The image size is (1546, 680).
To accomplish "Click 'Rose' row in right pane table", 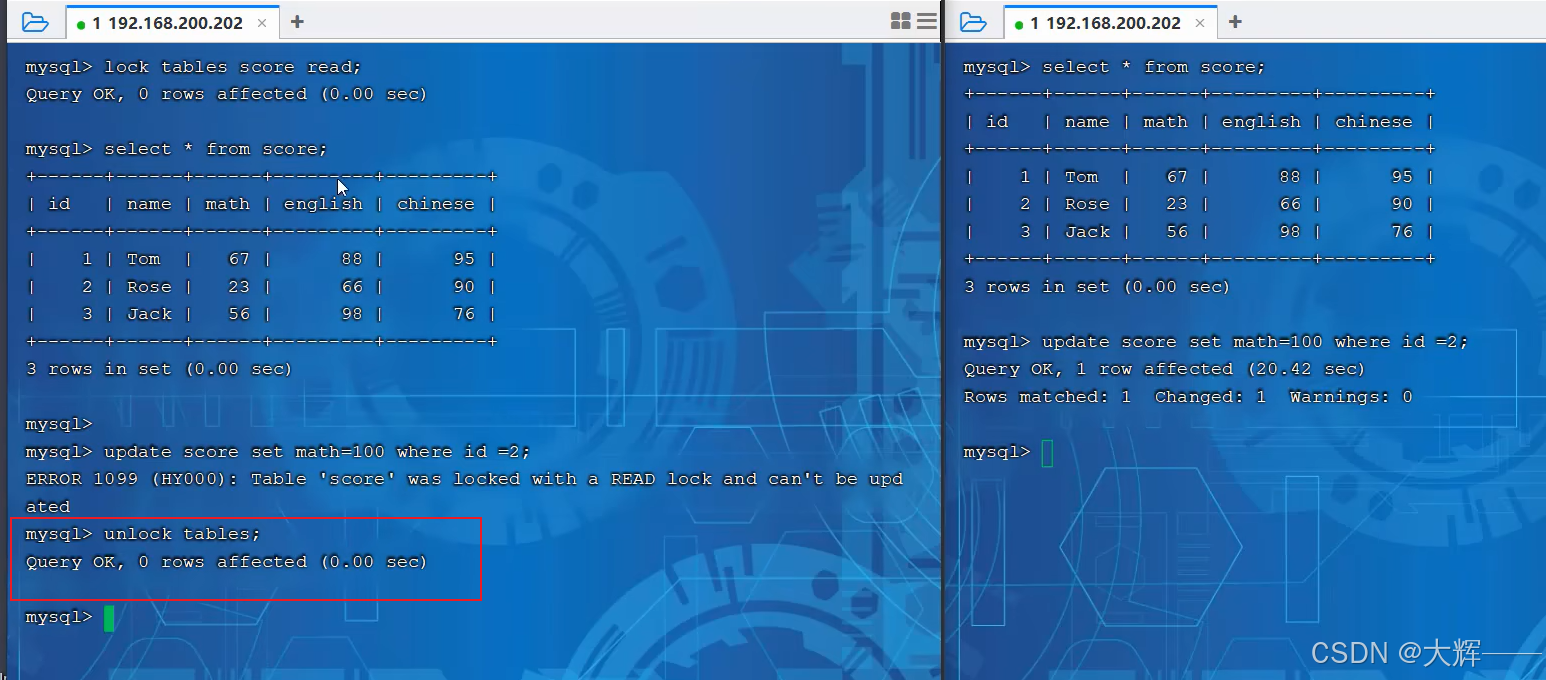I will click(1199, 204).
